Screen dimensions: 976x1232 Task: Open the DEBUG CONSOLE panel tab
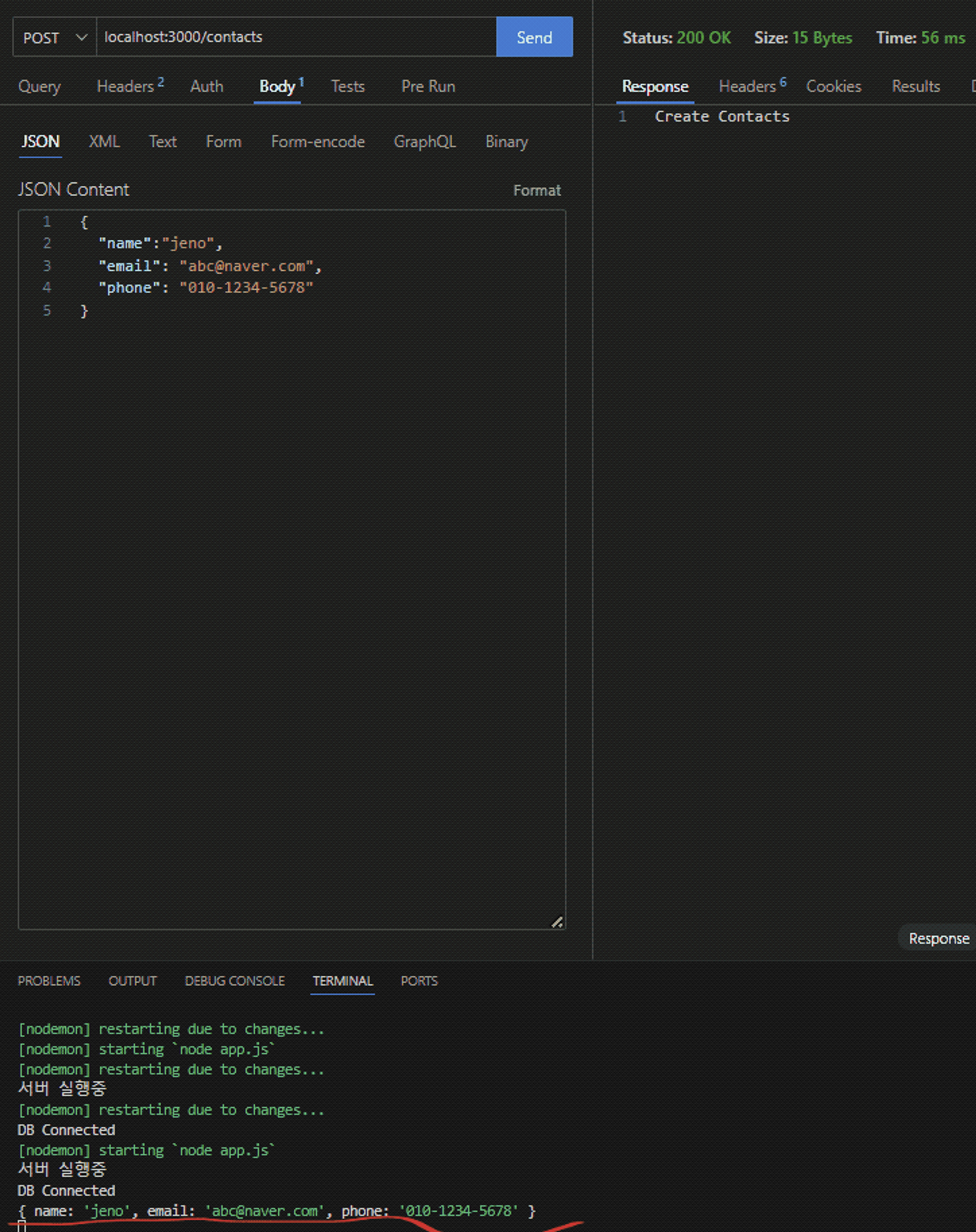(x=234, y=981)
